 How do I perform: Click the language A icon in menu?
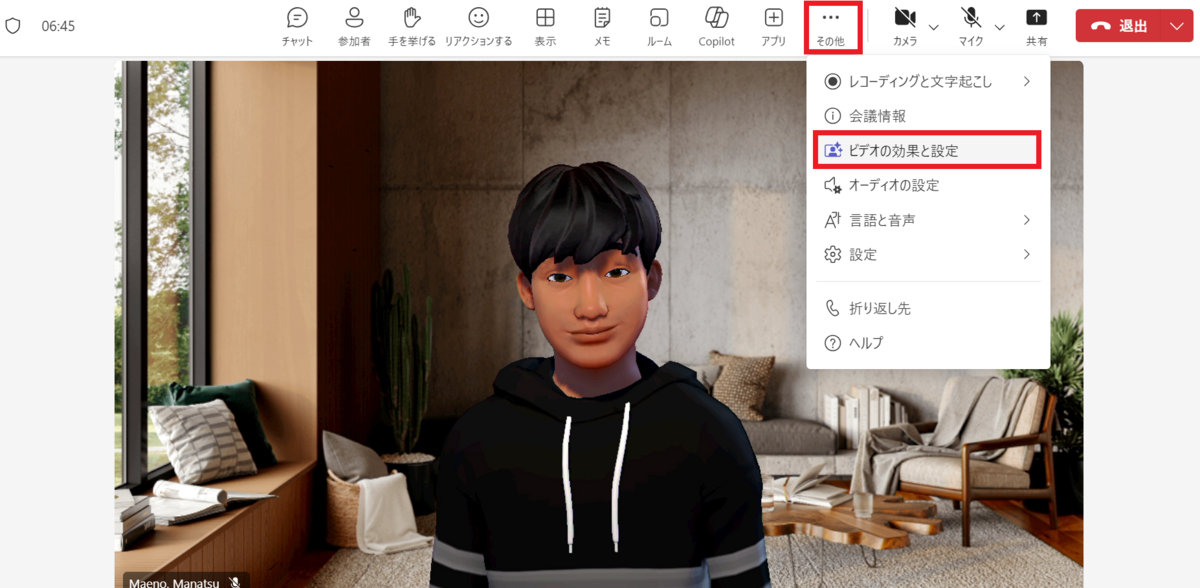click(x=832, y=220)
